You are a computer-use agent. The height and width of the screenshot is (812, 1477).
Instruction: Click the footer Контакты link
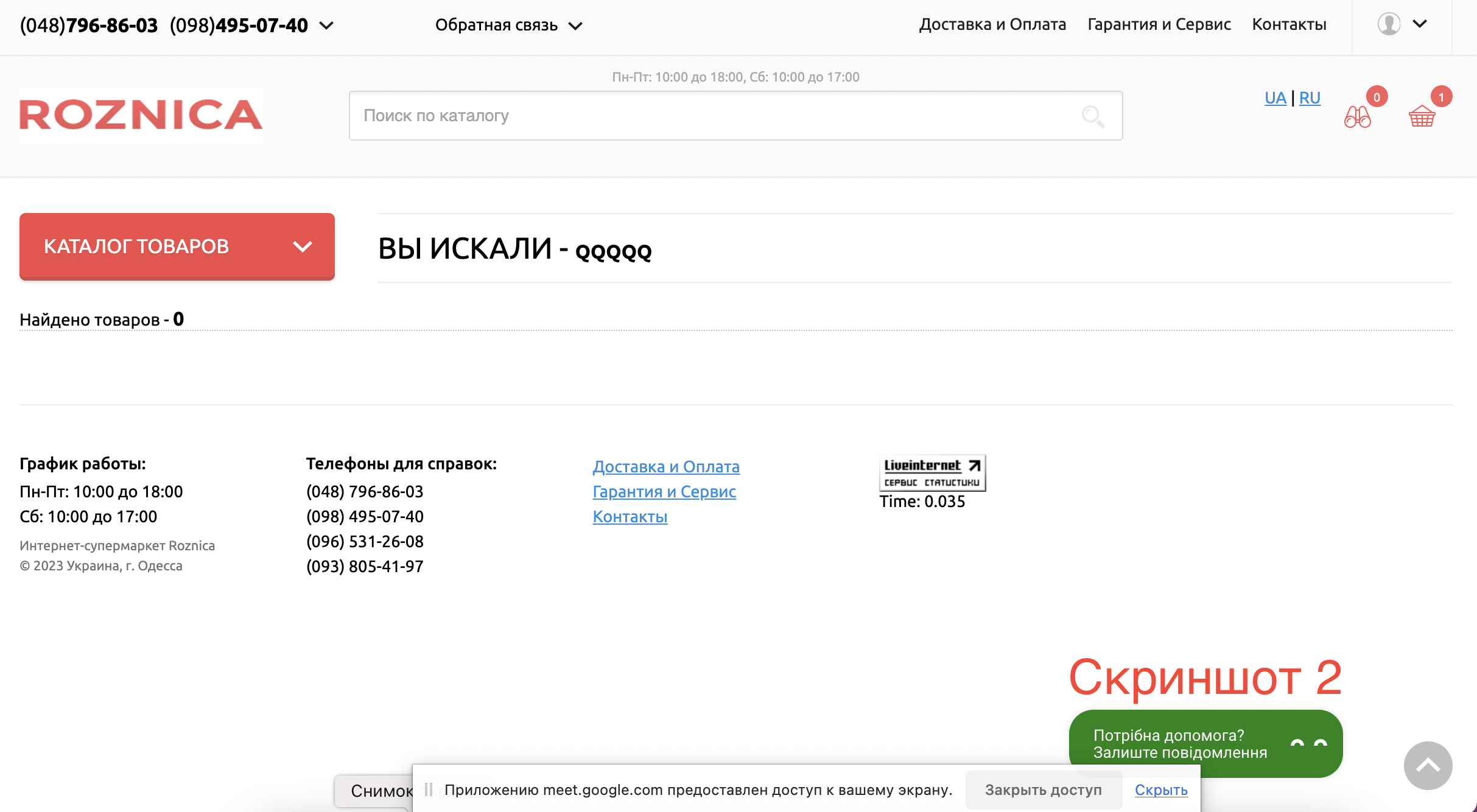[x=630, y=517]
